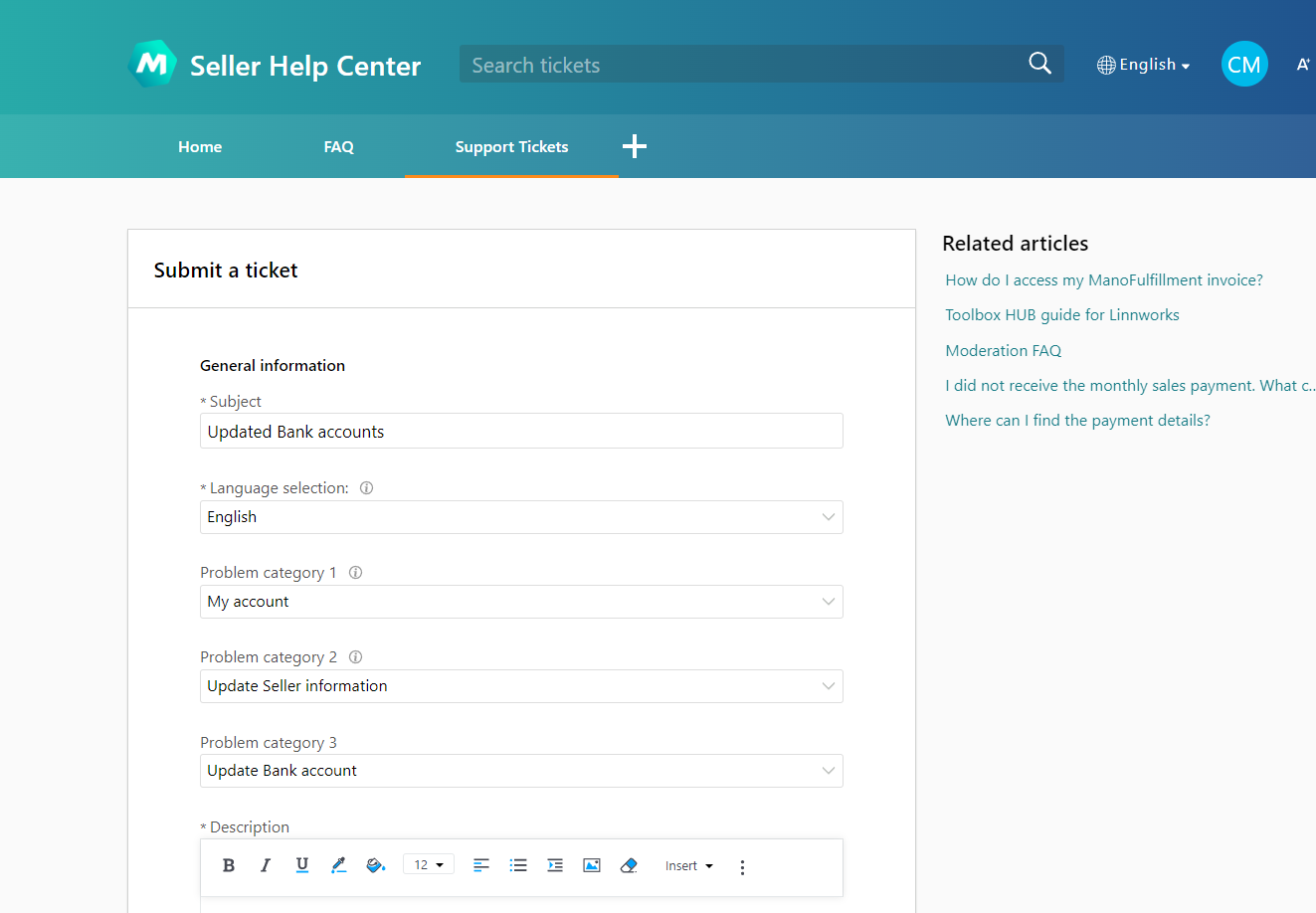
Task: Click the magnifier search icon
Action: (x=1039, y=64)
